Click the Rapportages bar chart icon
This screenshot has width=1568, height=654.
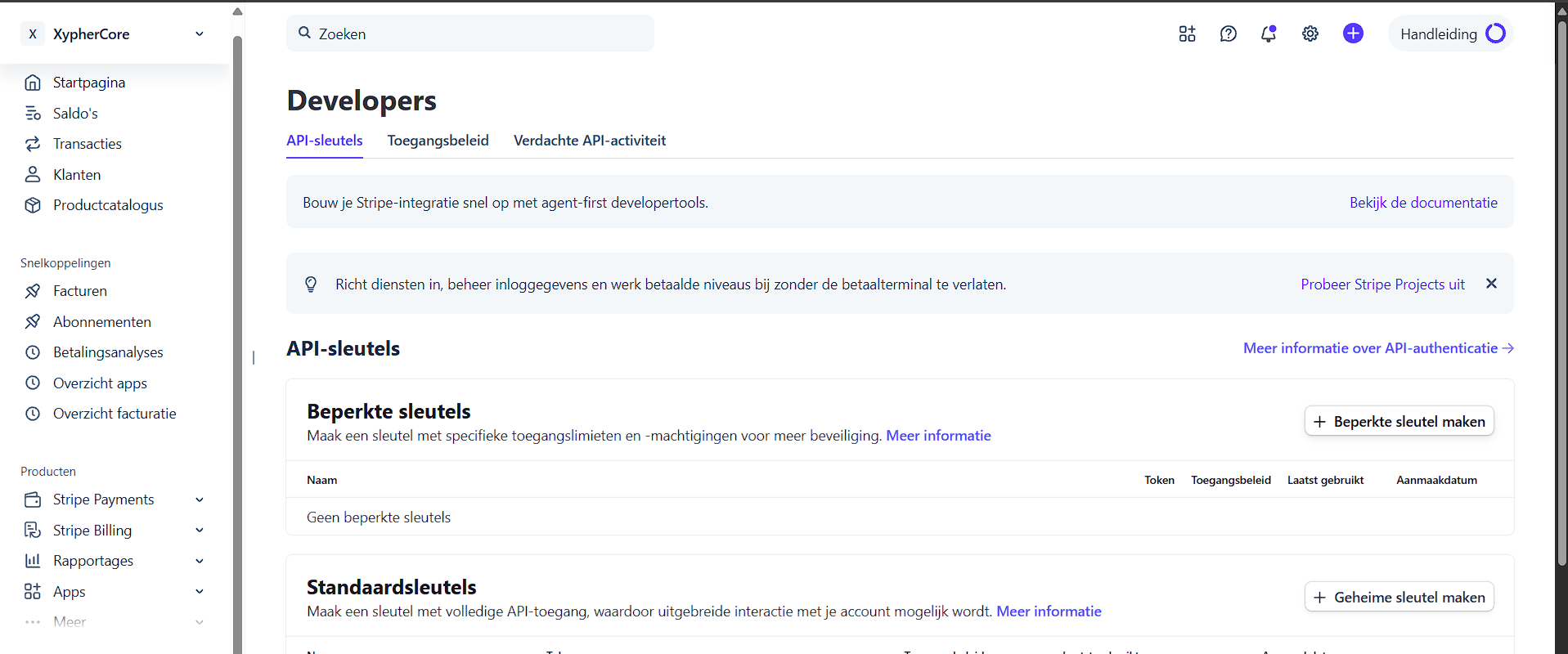point(33,561)
